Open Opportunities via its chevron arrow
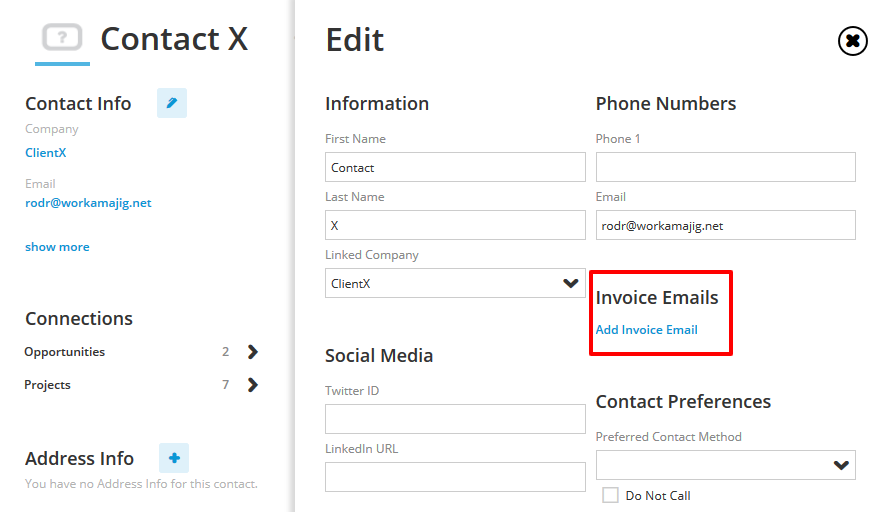Viewport: 871px width, 512px height. click(x=253, y=352)
